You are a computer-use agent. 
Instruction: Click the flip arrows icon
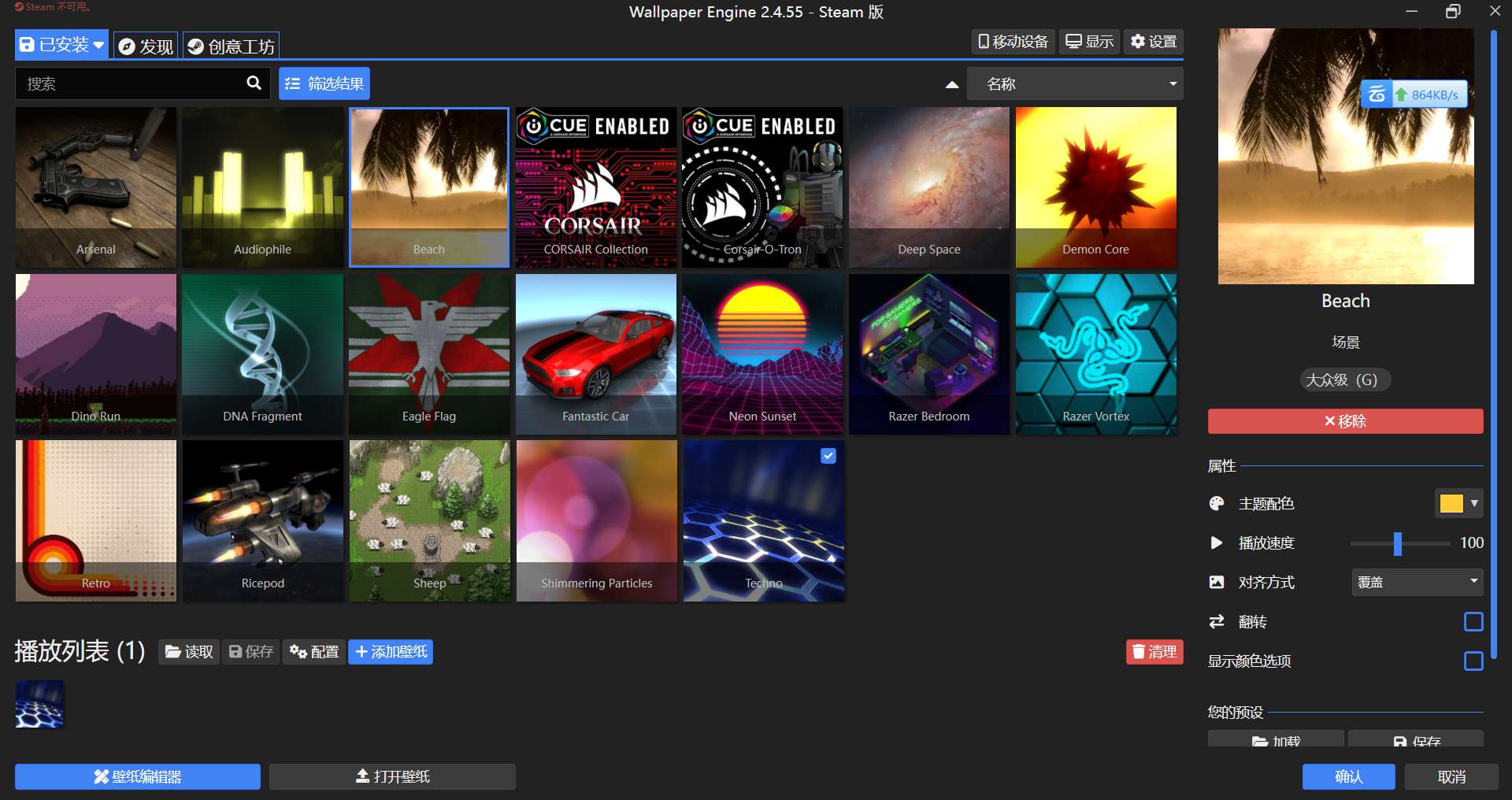click(x=1217, y=621)
